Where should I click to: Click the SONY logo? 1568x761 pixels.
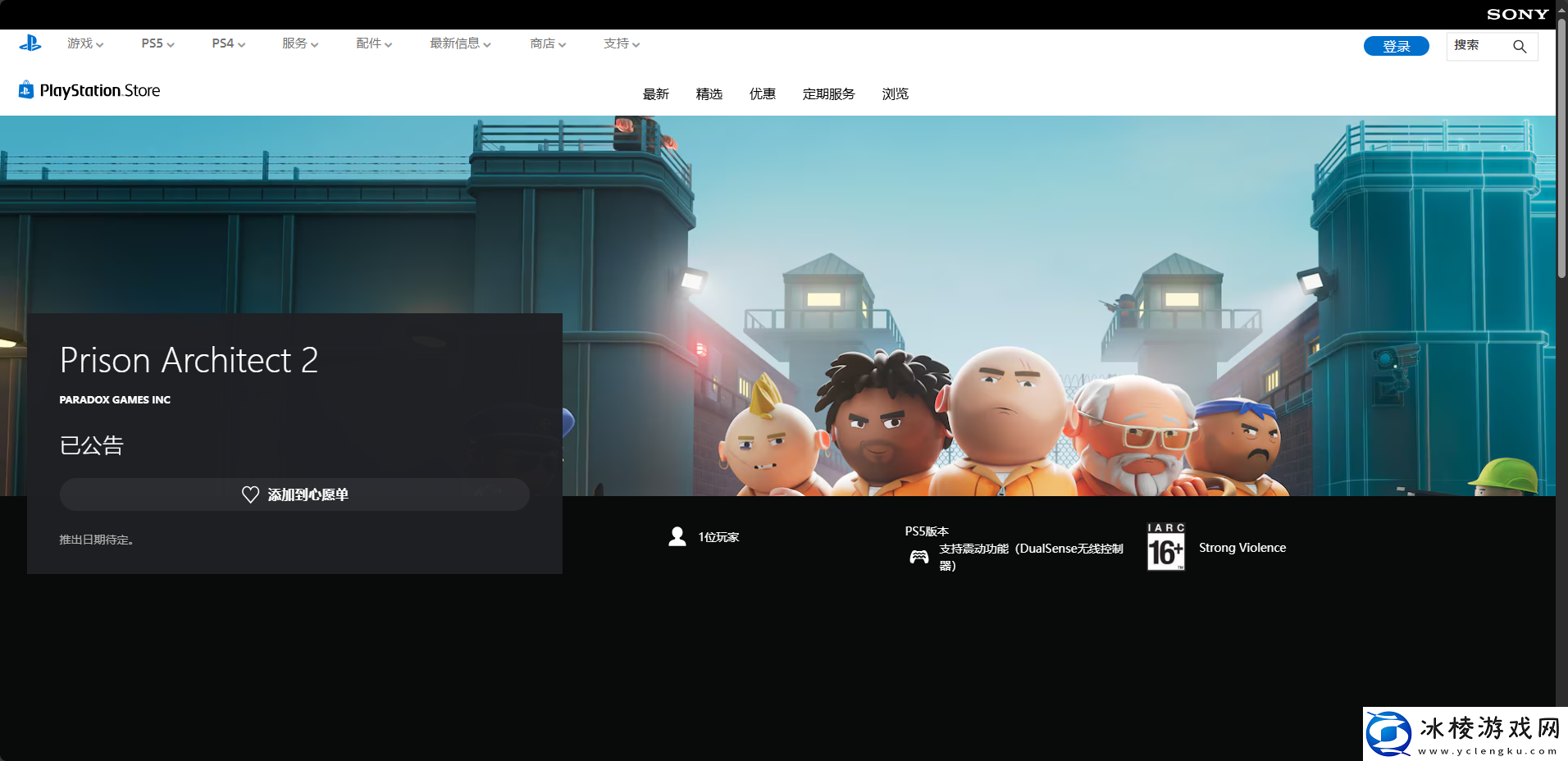[1517, 14]
